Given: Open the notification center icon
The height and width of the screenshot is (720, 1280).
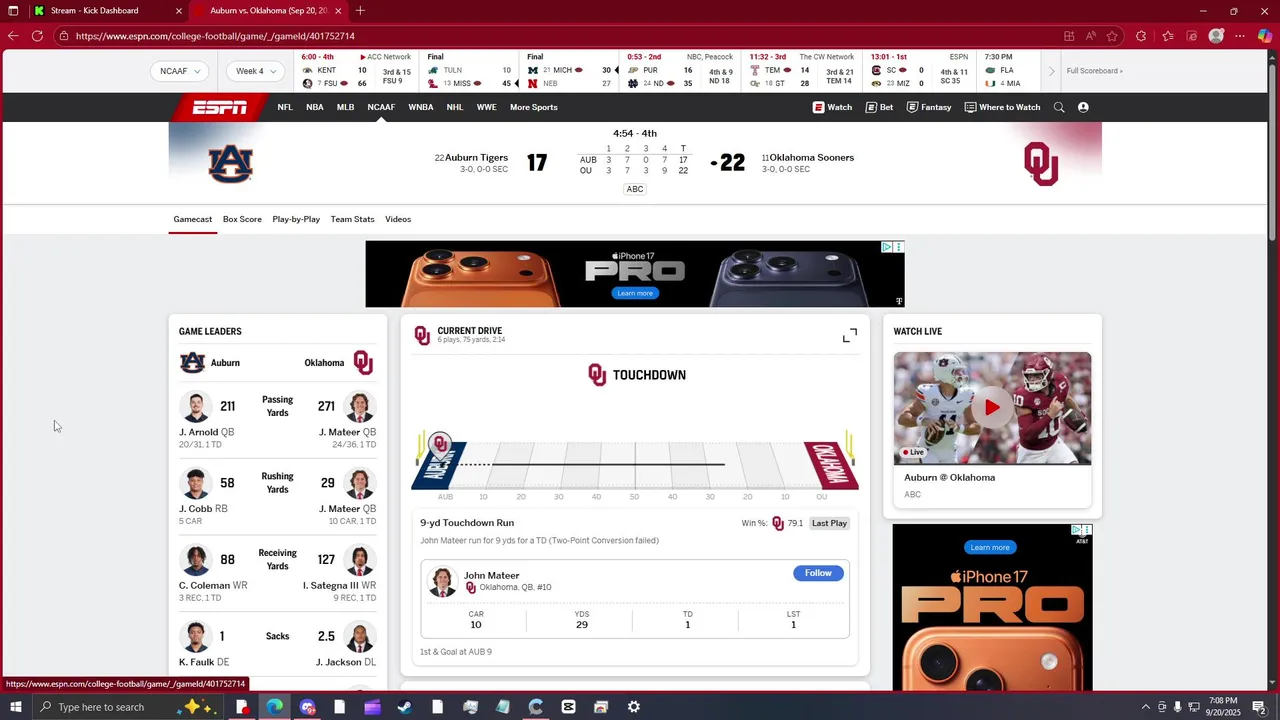Looking at the screenshot, I should click(1259, 707).
